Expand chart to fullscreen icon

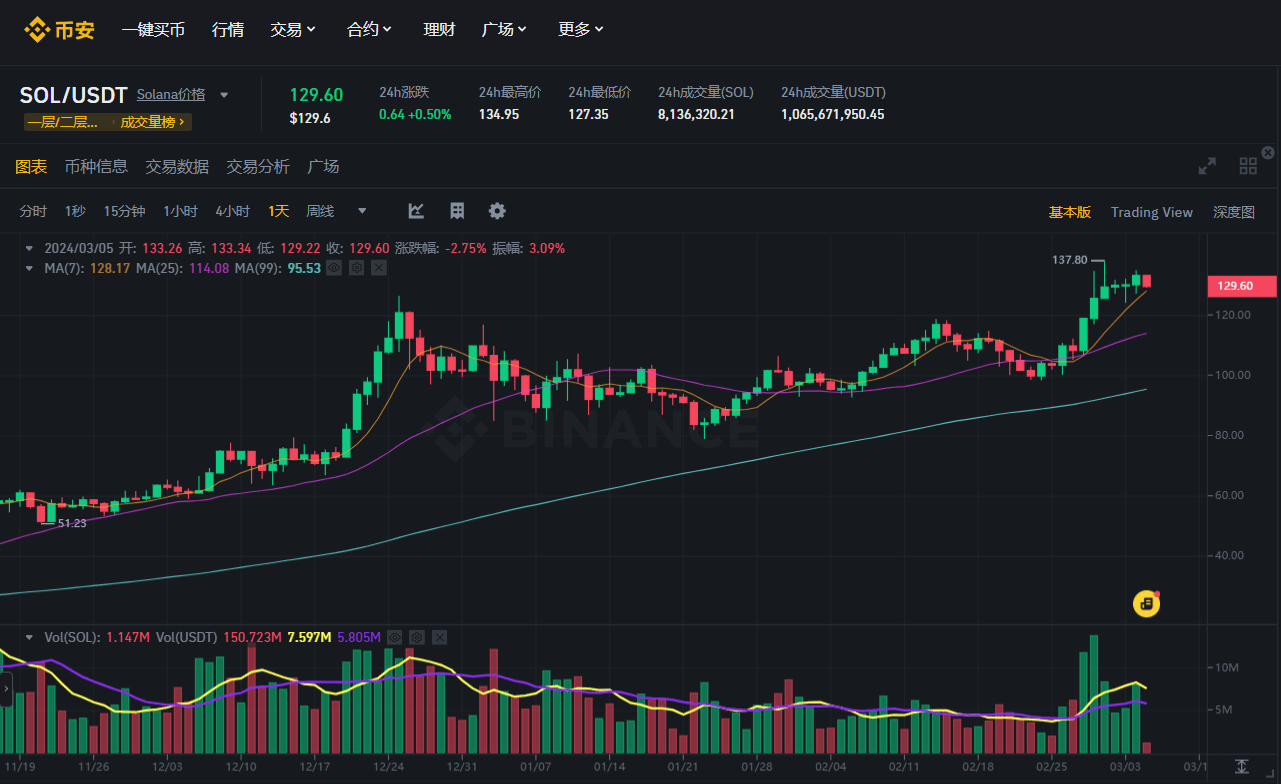coord(1207,166)
